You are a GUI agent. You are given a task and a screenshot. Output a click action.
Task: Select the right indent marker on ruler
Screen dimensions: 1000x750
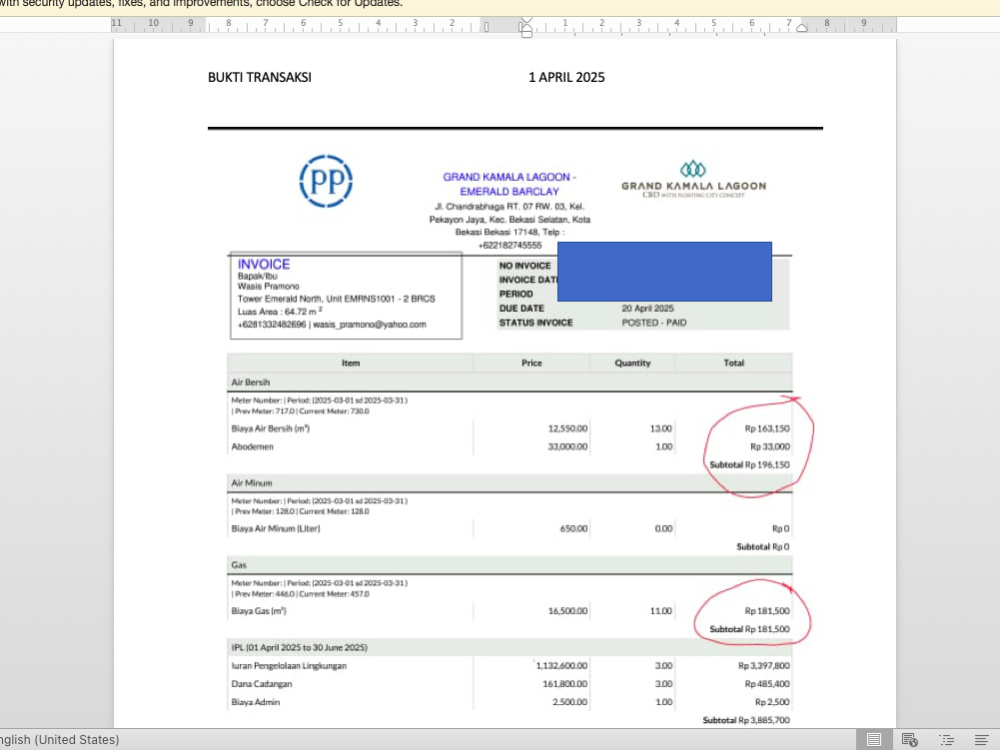pos(802,27)
